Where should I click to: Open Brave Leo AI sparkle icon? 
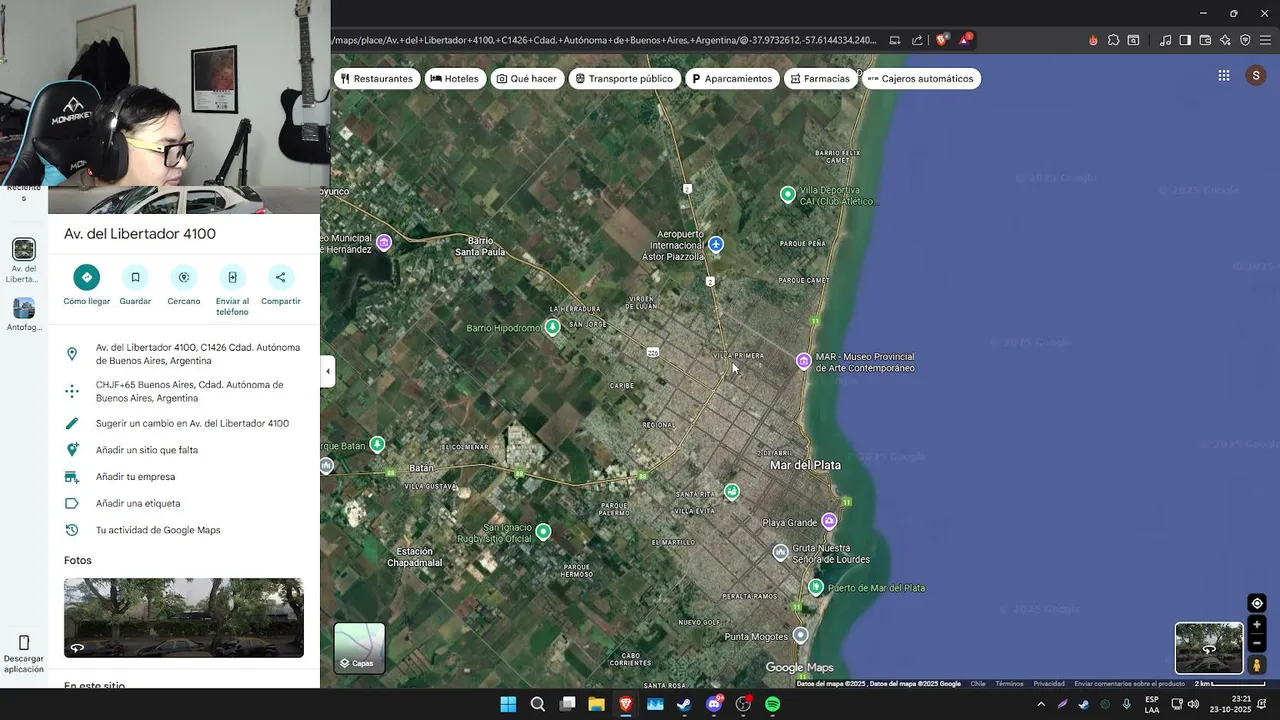[1225, 40]
